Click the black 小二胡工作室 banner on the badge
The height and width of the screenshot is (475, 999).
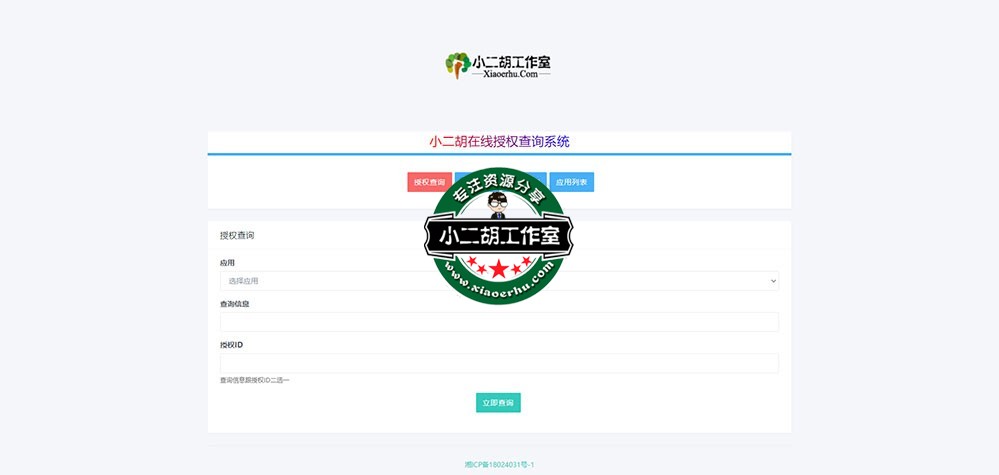pyautogui.click(x=499, y=237)
